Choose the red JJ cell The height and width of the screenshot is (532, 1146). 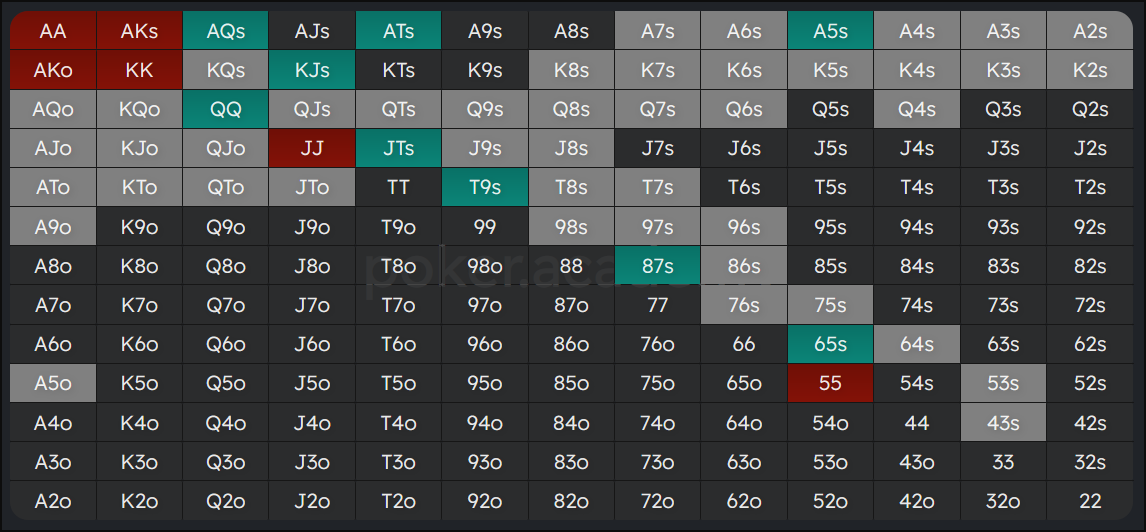point(312,148)
